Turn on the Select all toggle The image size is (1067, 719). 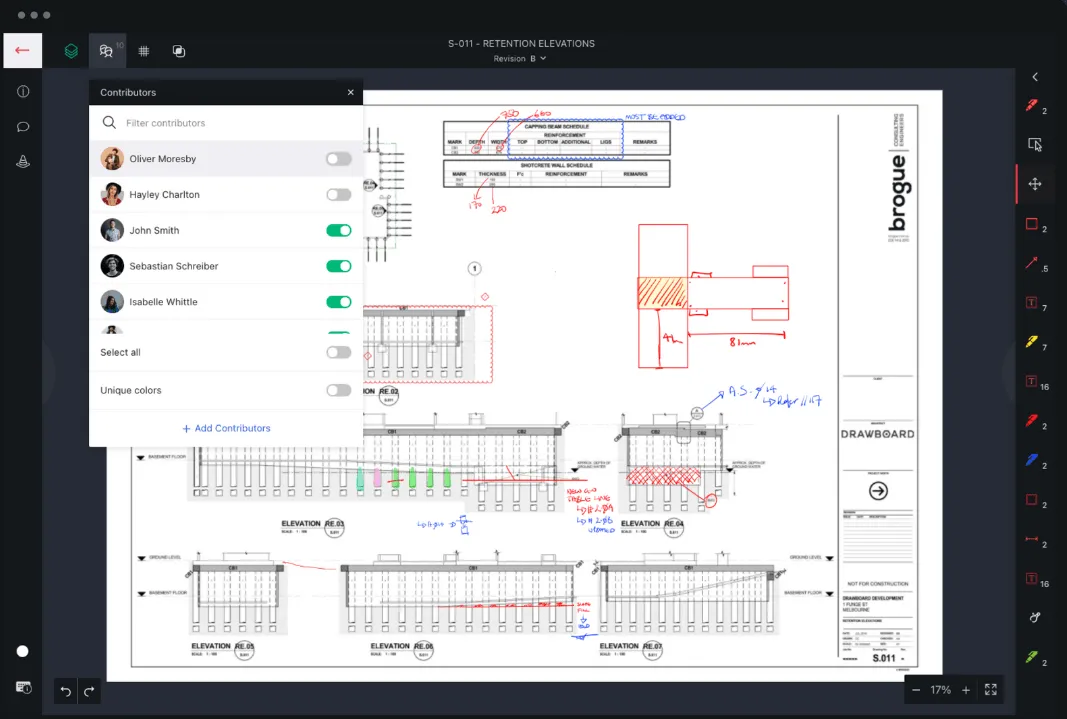338,352
